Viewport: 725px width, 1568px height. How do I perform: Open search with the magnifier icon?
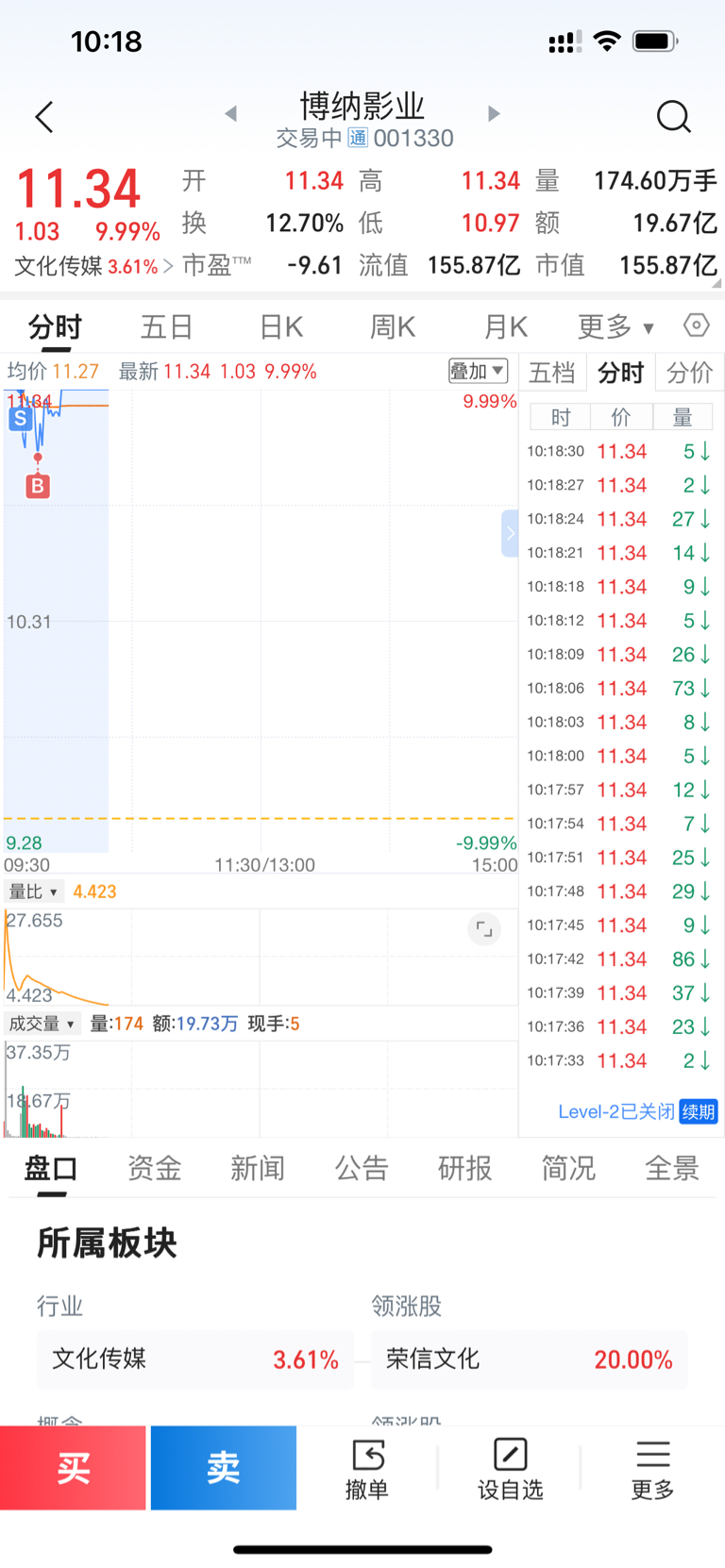pyautogui.click(x=673, y=117)
